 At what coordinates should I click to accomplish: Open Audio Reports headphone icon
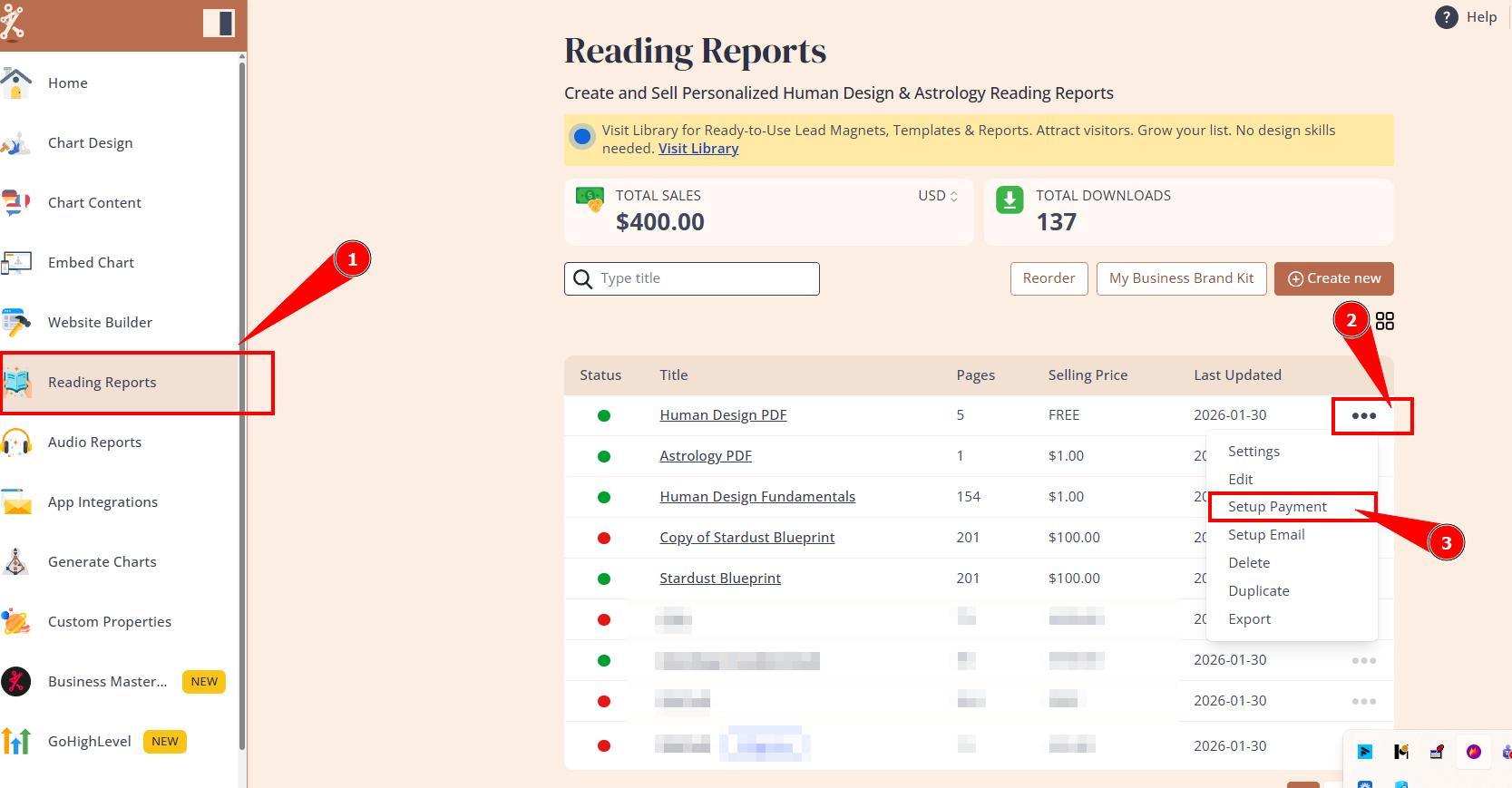click(x=16, y=442)
